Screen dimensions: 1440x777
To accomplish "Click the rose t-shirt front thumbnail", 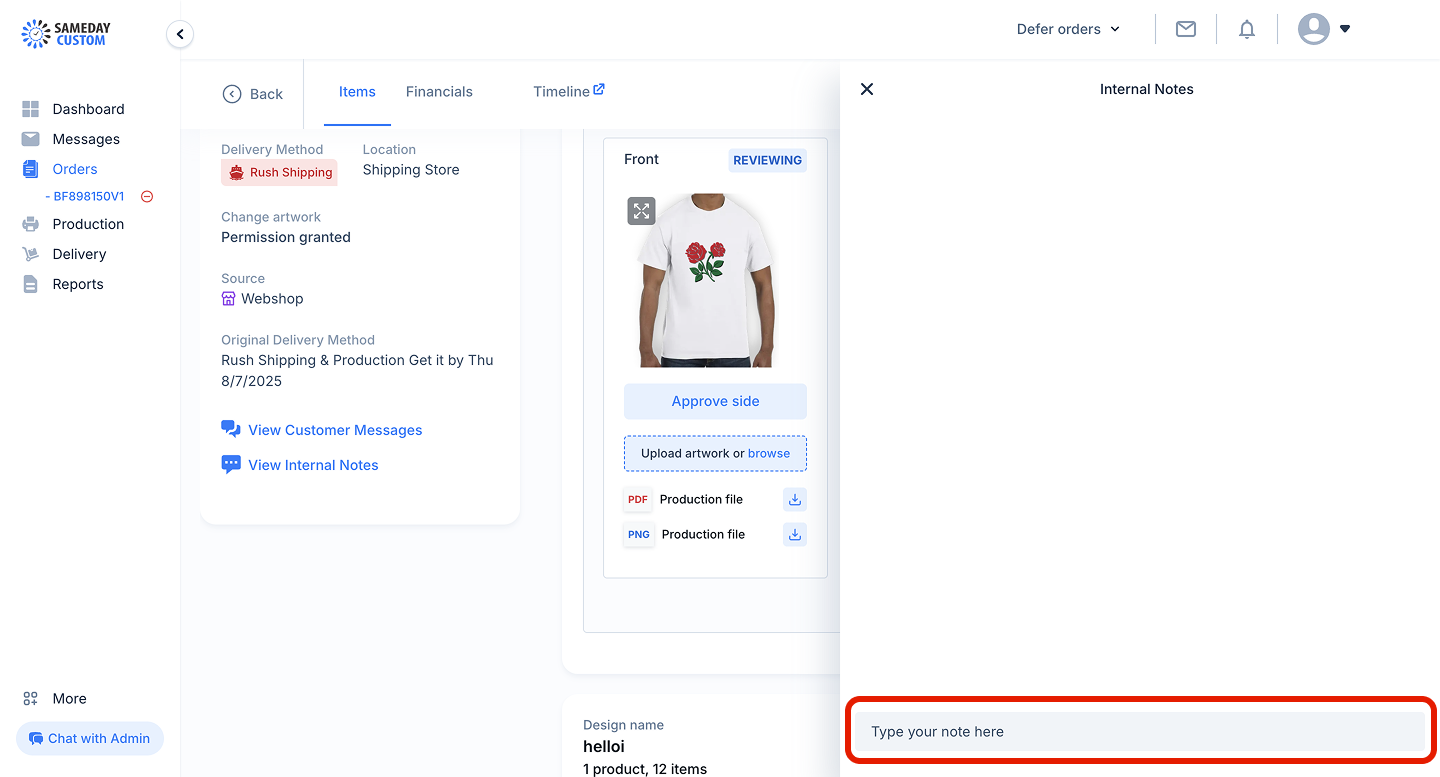I will [x=707, y=280].
